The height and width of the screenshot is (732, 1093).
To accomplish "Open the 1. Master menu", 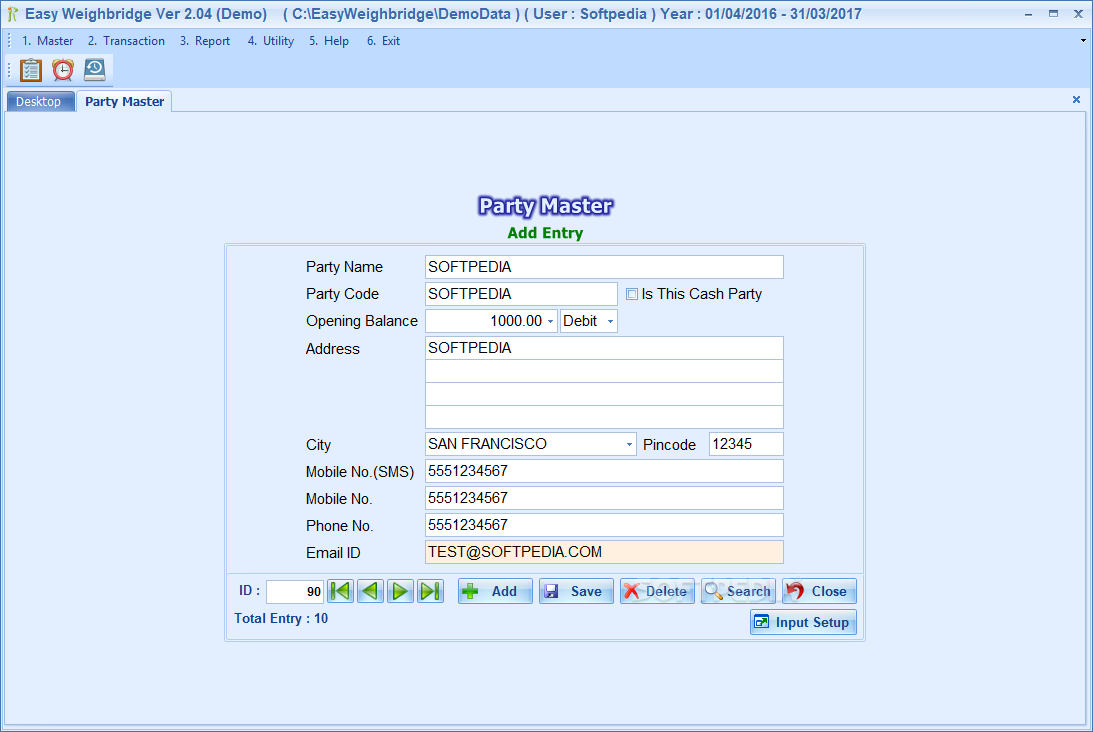I will [47, 41].
